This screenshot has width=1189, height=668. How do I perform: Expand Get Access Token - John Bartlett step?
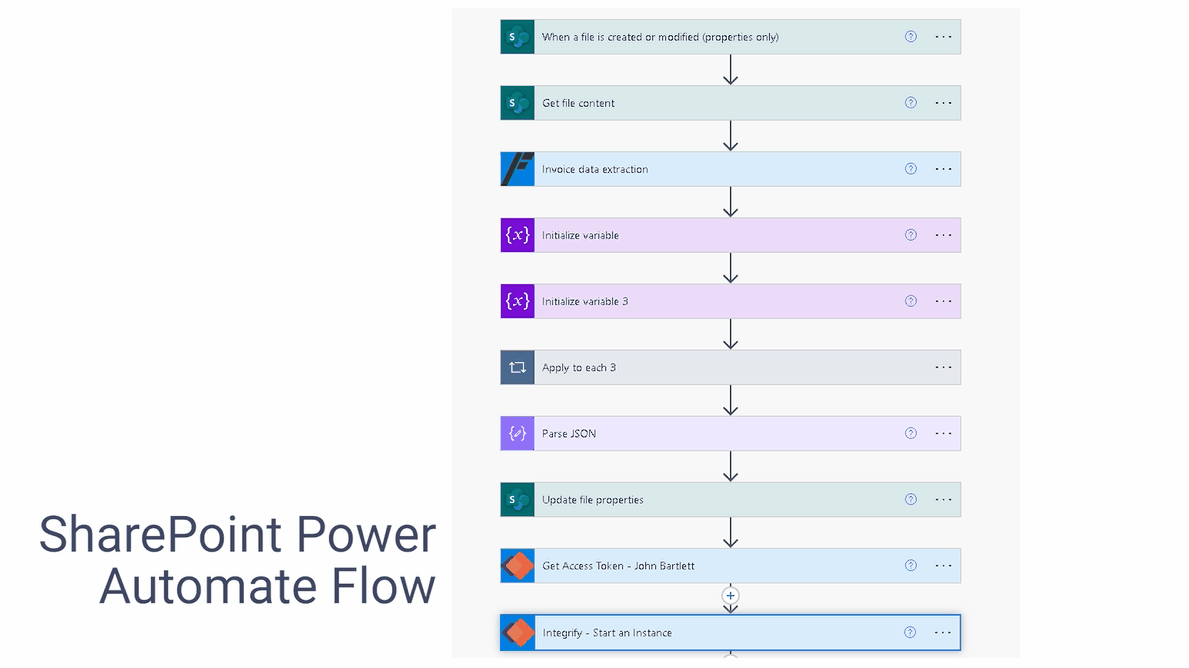click(730, 566)
